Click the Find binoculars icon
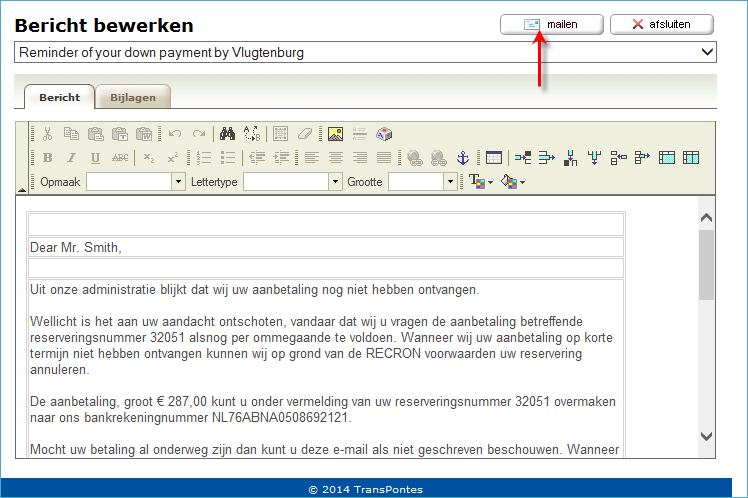Image resolution: width=748 pixels, height=498 pixels. pyautogui.click(x=227, y=133)
